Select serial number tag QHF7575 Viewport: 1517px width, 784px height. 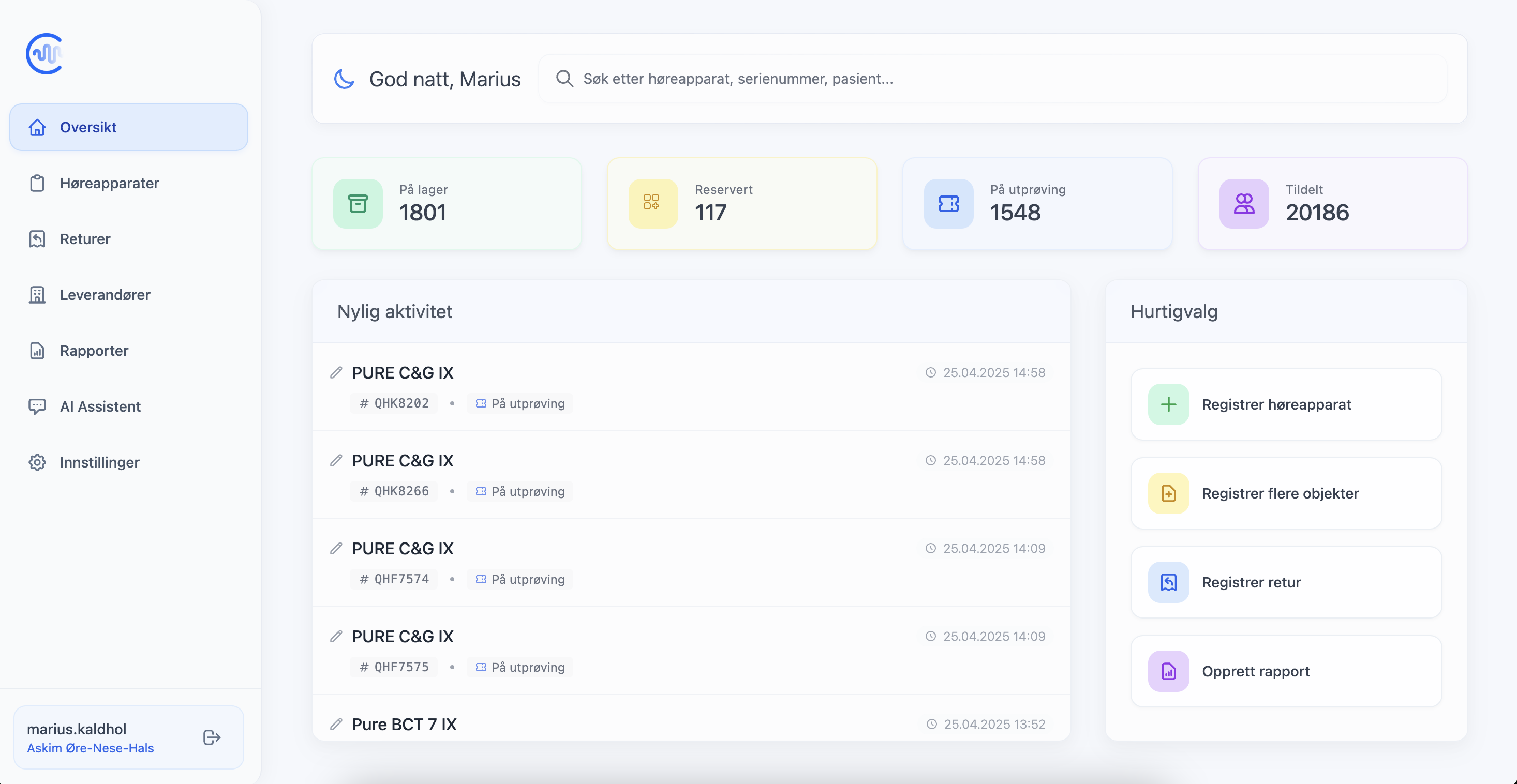(394, 667)
